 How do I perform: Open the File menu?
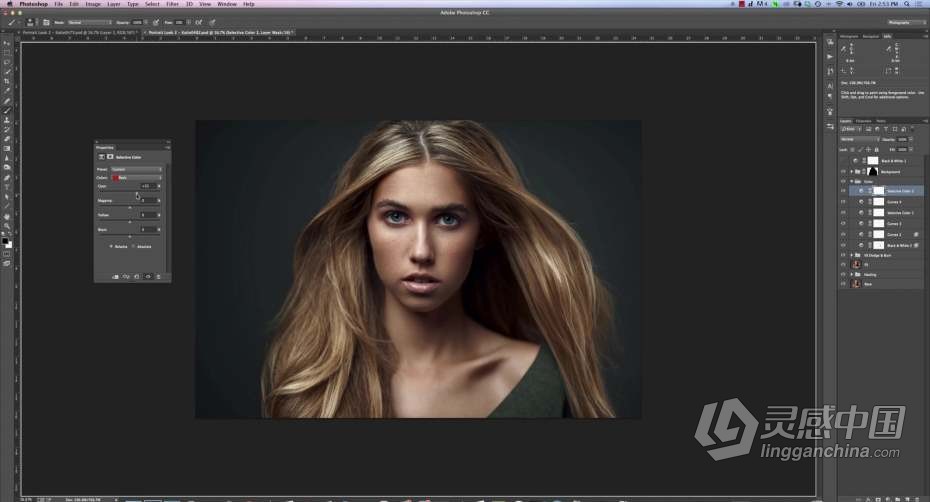click(59, 4)
